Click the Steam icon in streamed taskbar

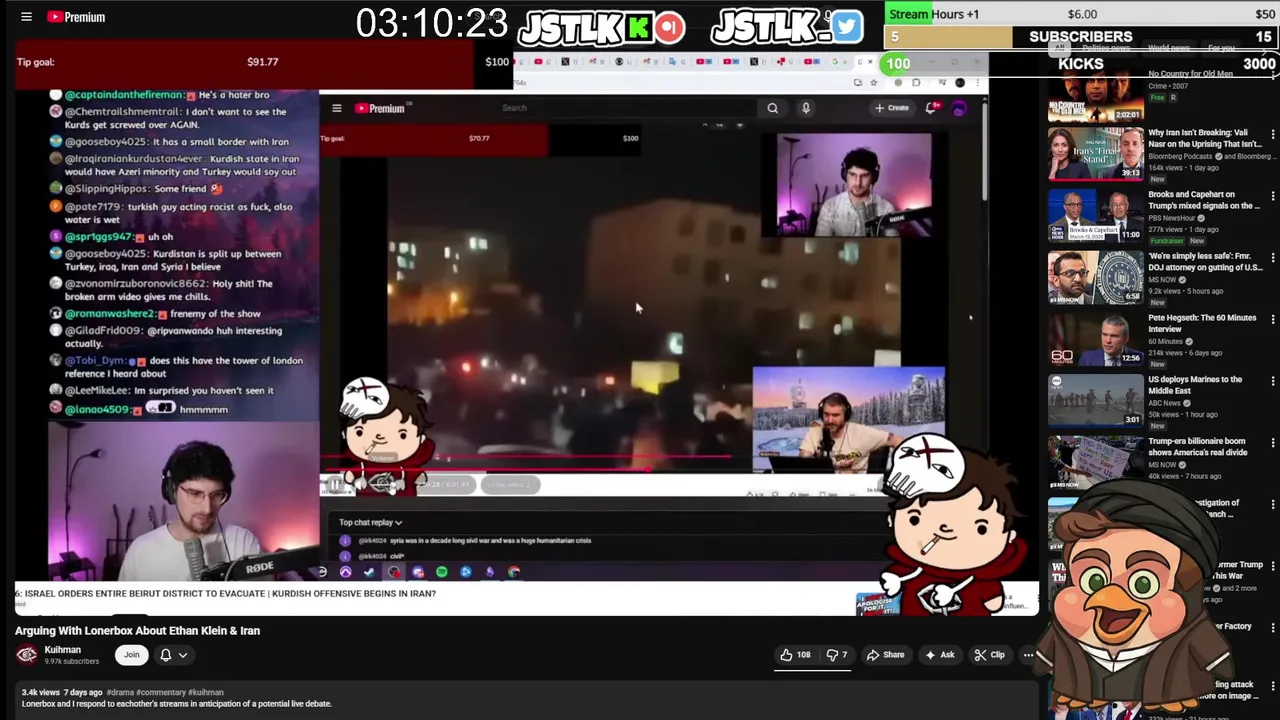[369, 572]
